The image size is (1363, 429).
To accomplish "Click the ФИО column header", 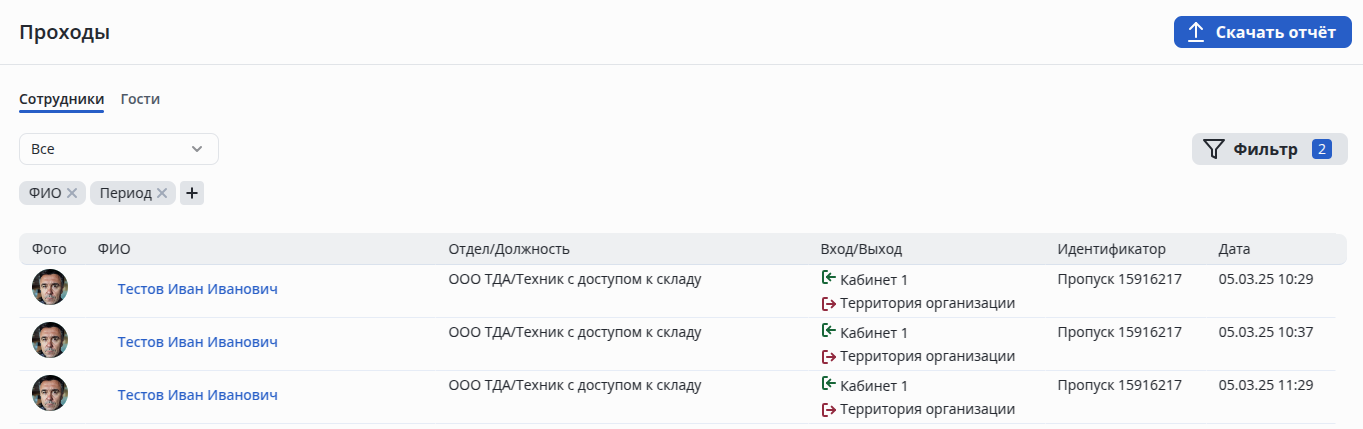I will [114, 249].
